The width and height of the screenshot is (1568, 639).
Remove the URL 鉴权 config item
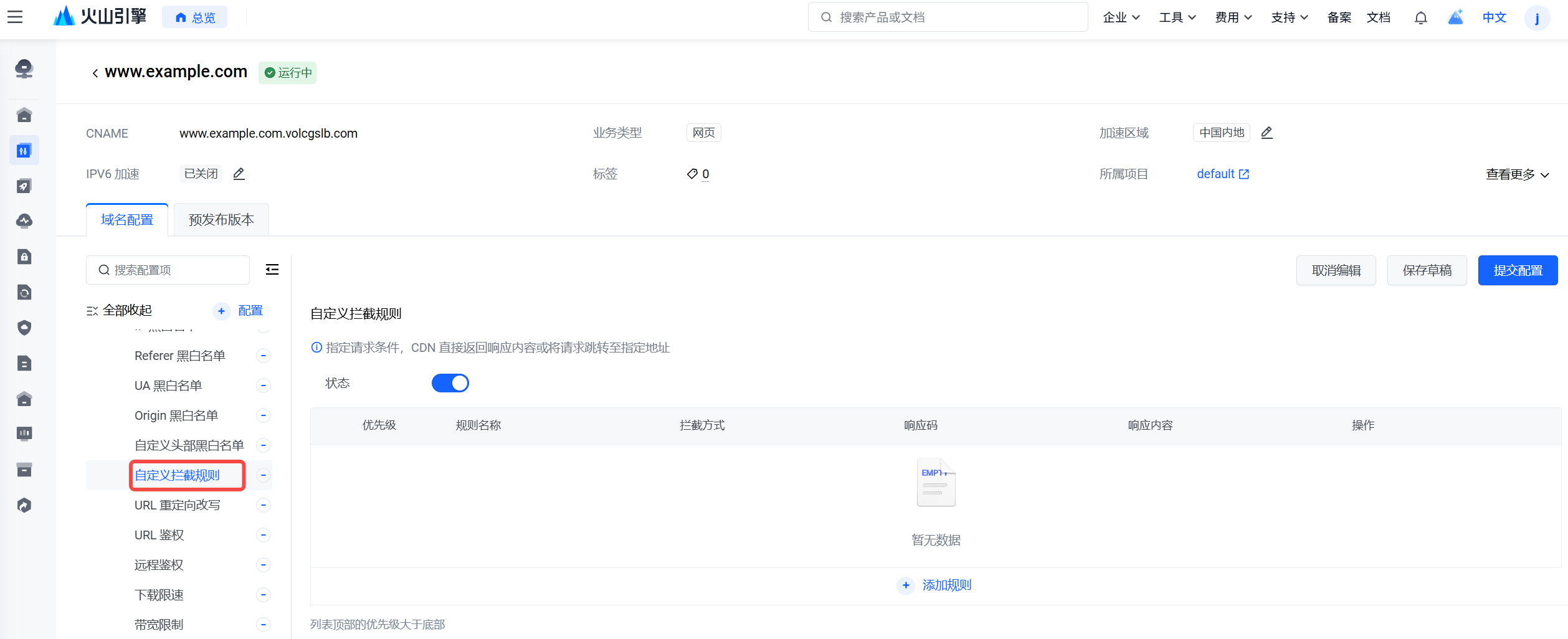click(x=264, y=535)
